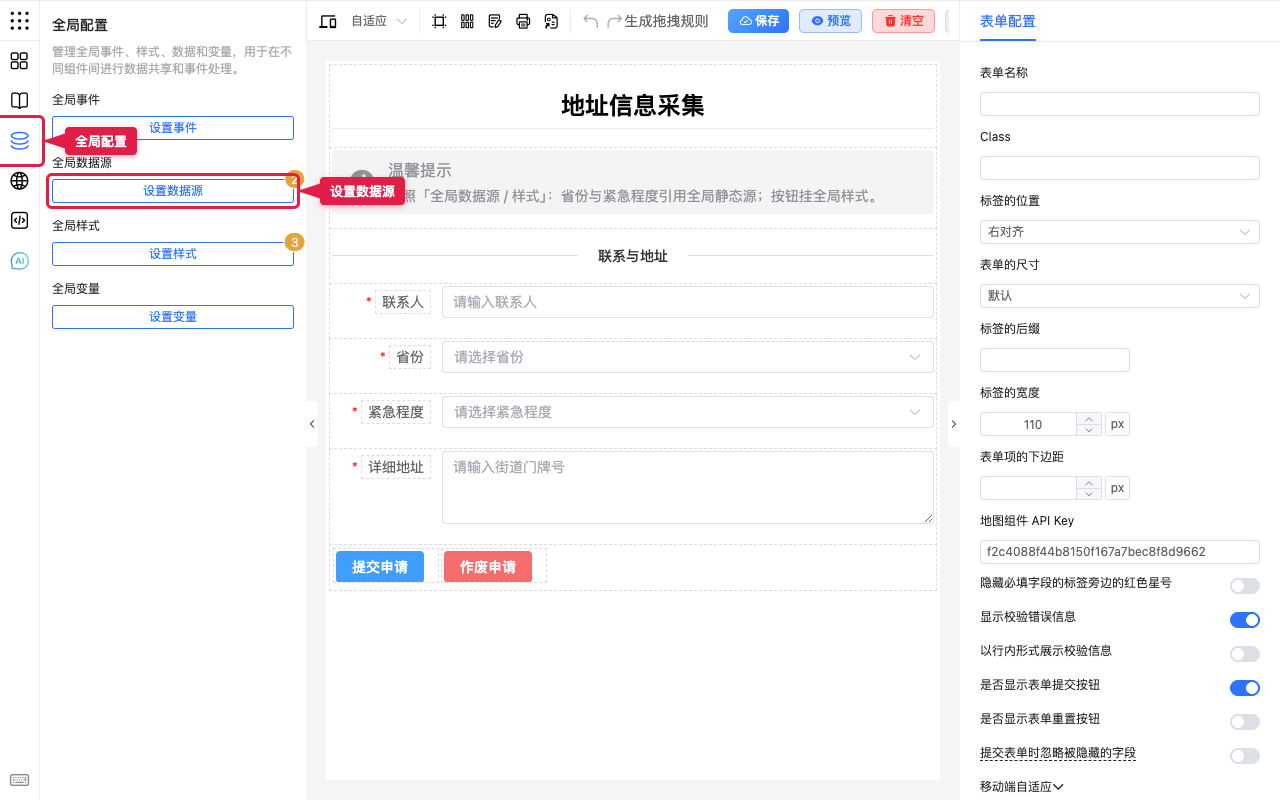Click the 标签的宽度 value field 110
The height and width of the screenshot is (800, 1280).
1028,424
